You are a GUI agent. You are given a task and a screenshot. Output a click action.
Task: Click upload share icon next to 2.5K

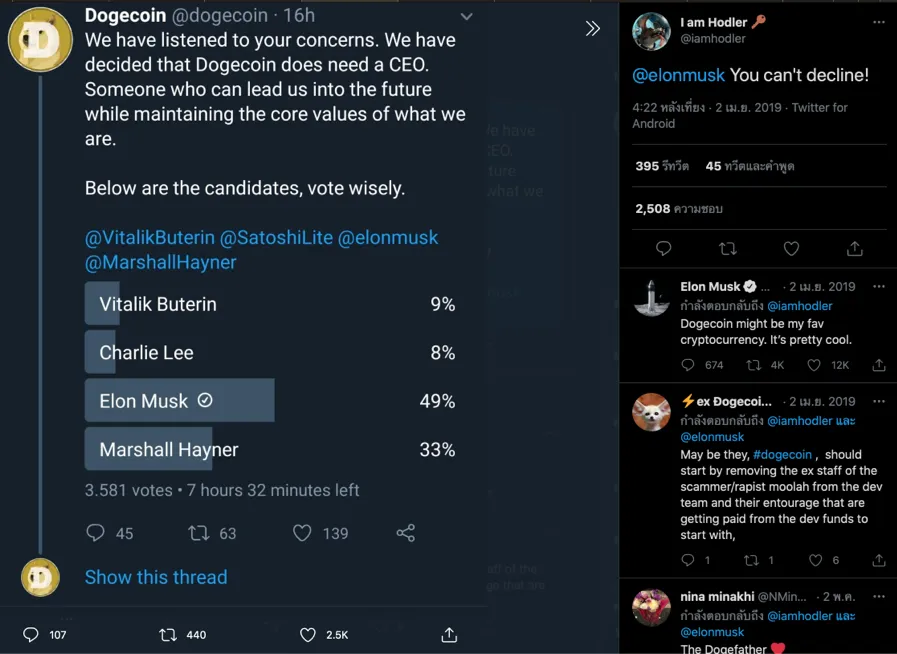coord(449,635)
